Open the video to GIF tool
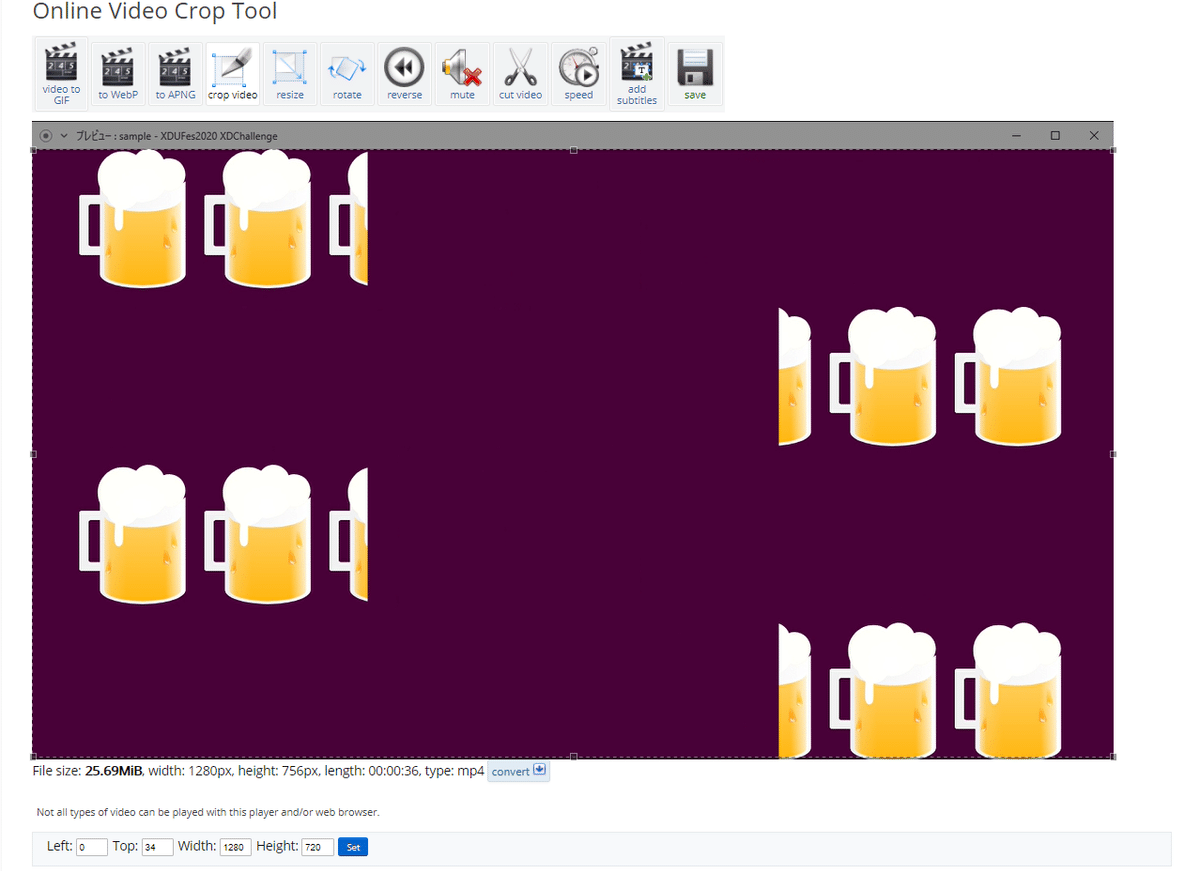Image resolution: width=1200 pixels, height=871 pixels. (x=61, y=74)
